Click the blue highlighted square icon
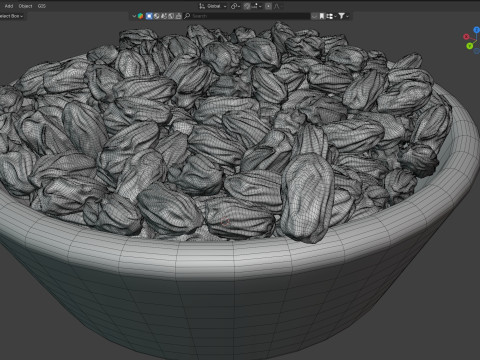 (149, 16)
